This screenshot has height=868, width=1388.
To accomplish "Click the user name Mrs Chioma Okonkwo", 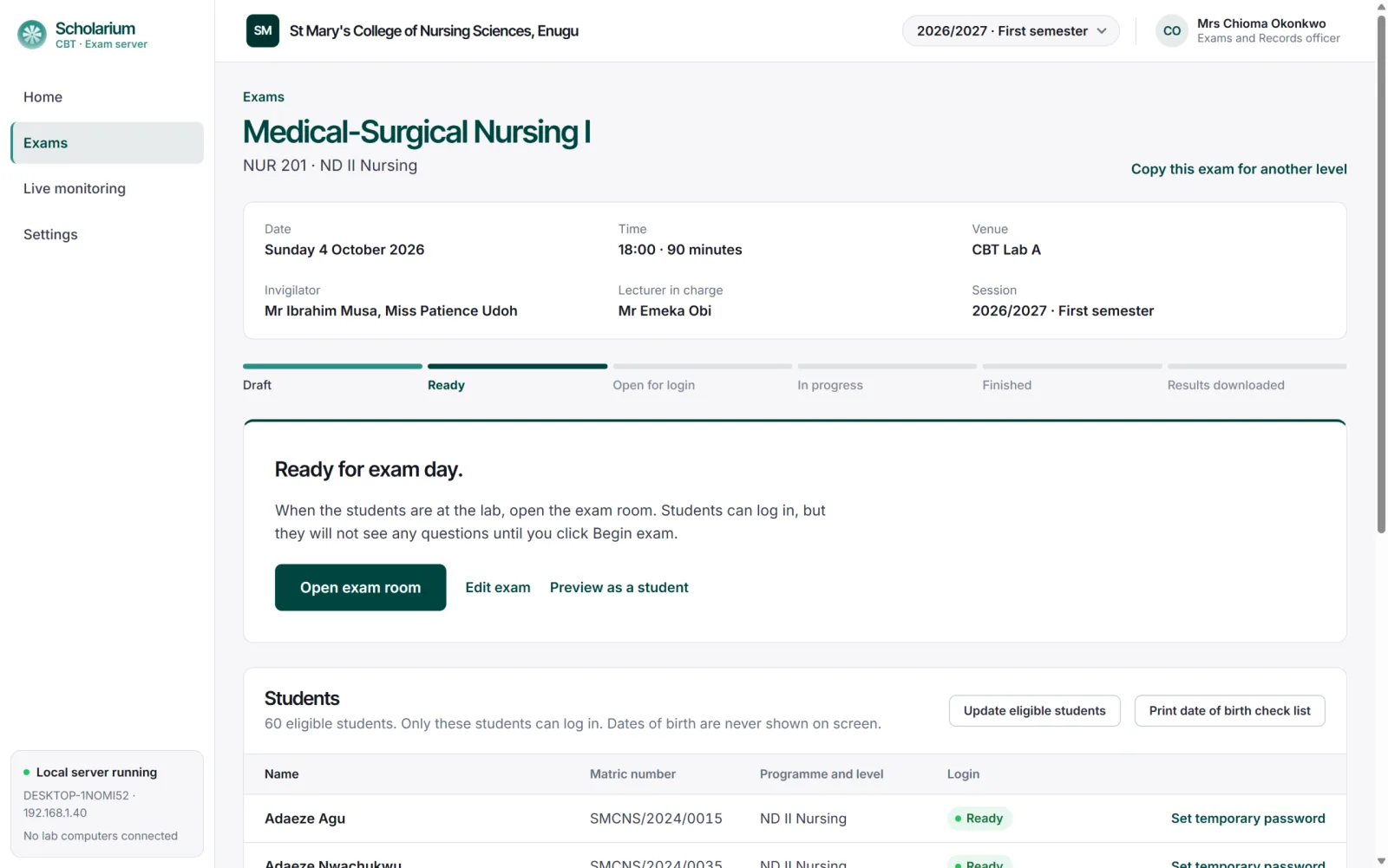I will (x=1261, y=23).
